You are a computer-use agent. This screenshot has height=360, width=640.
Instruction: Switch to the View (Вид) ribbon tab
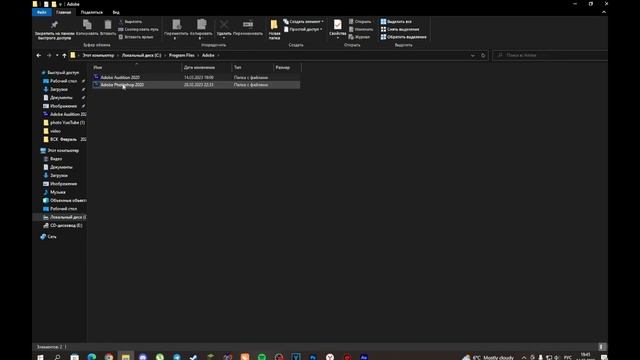point(116,12)
